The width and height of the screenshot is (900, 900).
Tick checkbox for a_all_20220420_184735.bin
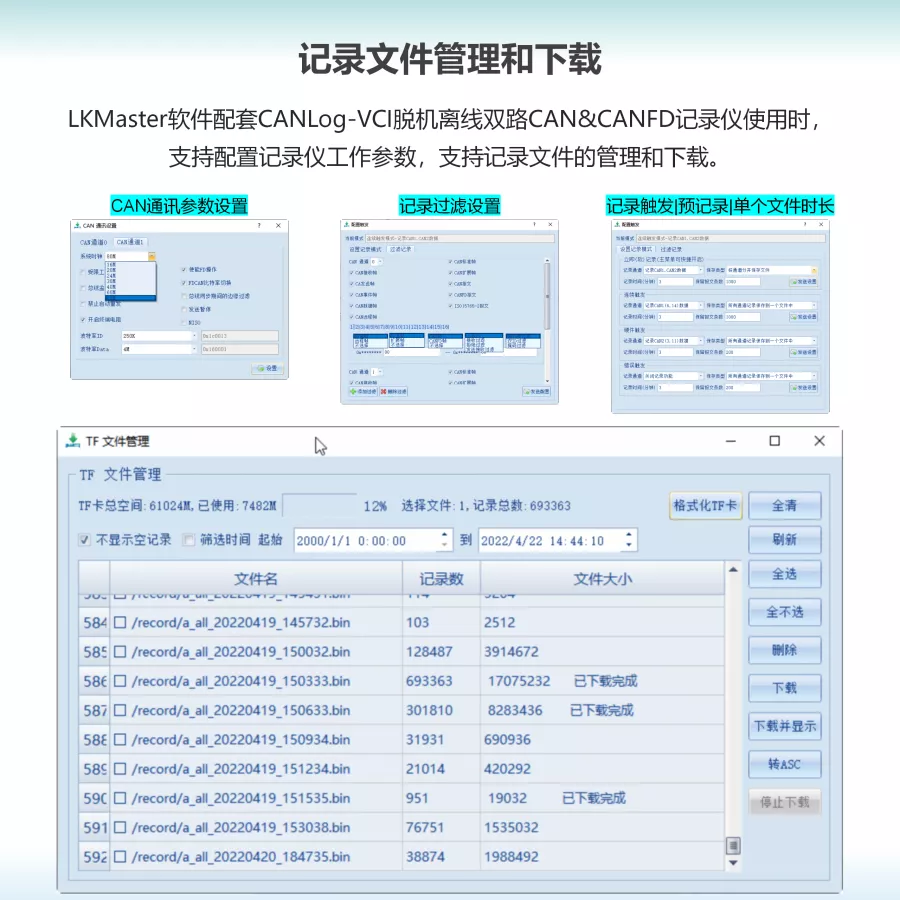click(x=120, y=856)
